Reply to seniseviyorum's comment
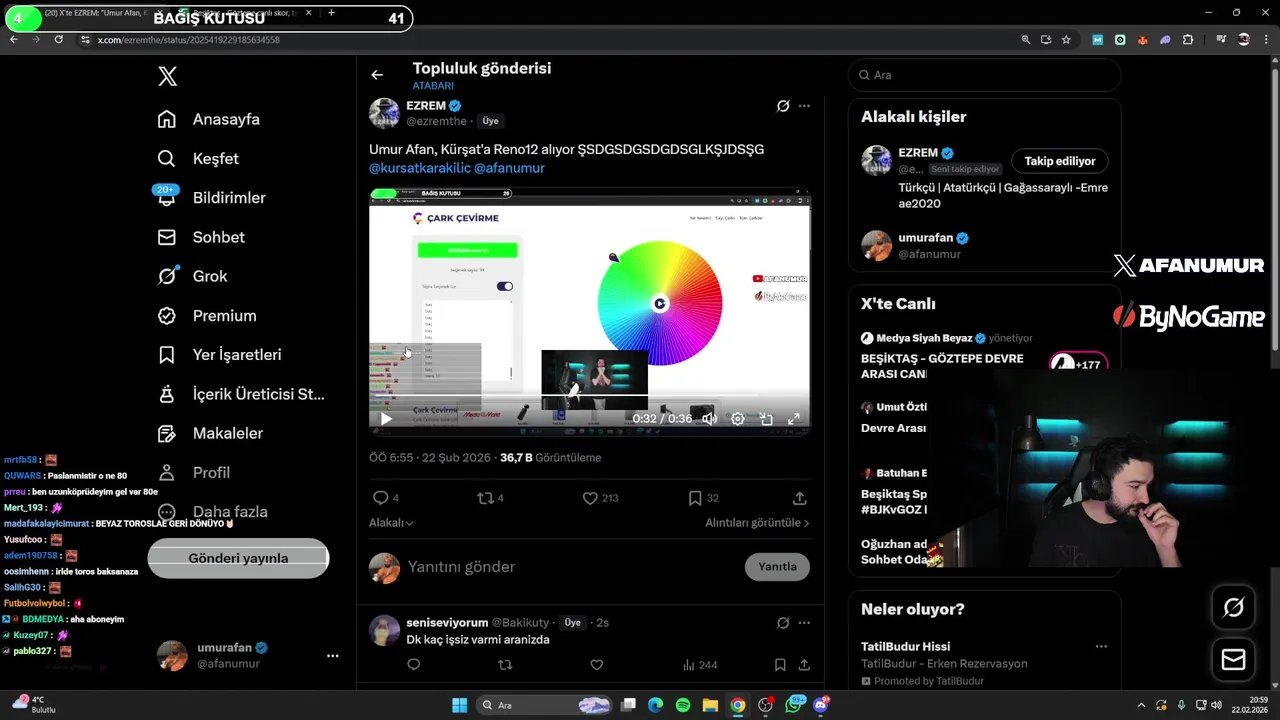Screen dimensions: 1280x720 [x=414, y=664]
